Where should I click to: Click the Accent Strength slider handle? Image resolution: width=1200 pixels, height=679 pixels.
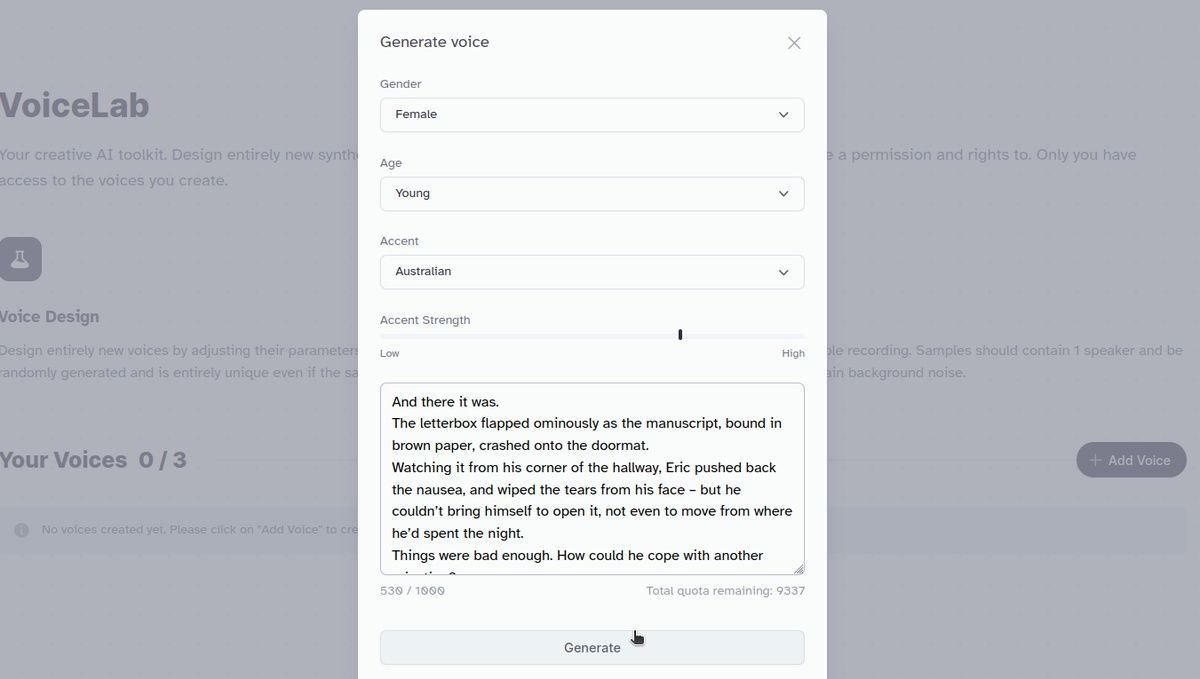click(x=680, y=334)
